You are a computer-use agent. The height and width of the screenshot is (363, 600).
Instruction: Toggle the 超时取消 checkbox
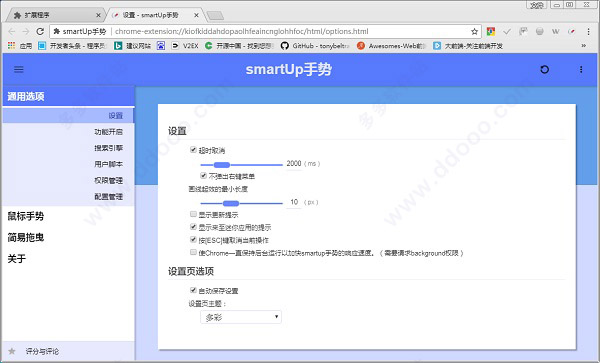(193, 150)
